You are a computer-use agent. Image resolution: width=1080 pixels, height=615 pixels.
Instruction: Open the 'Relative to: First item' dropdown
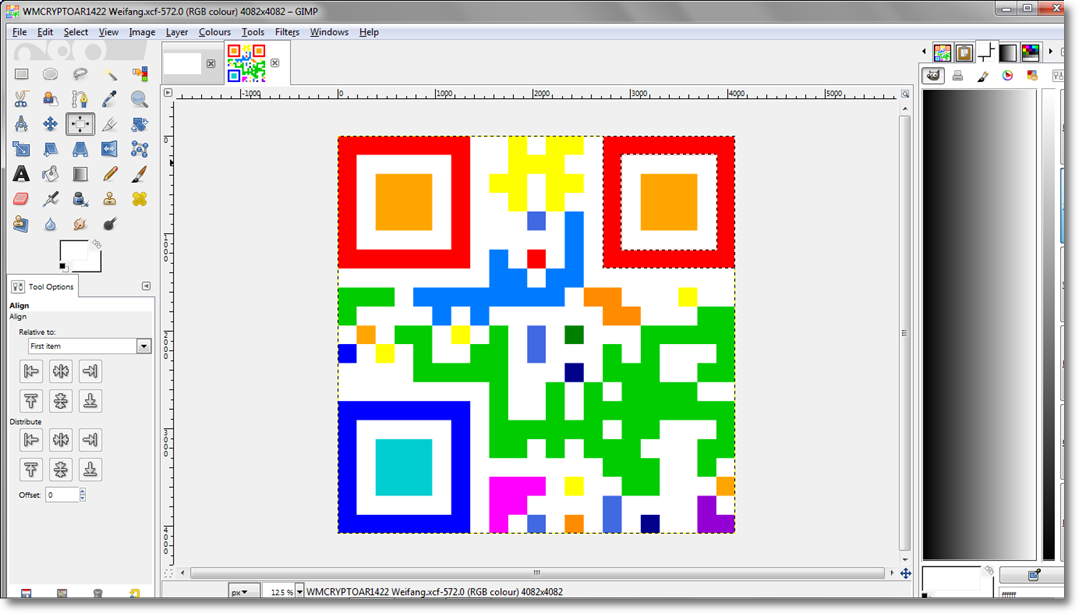pyautogui.click(x=89, y=346)
